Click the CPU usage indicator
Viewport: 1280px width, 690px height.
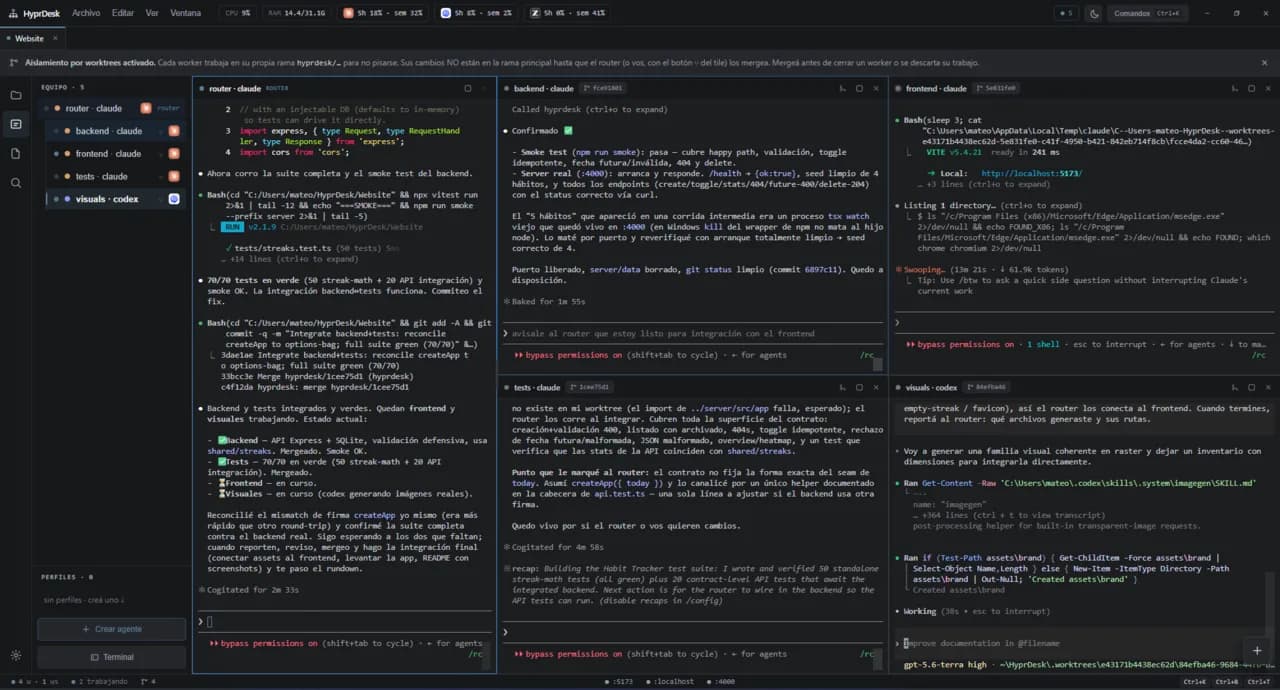coord(238,13)
